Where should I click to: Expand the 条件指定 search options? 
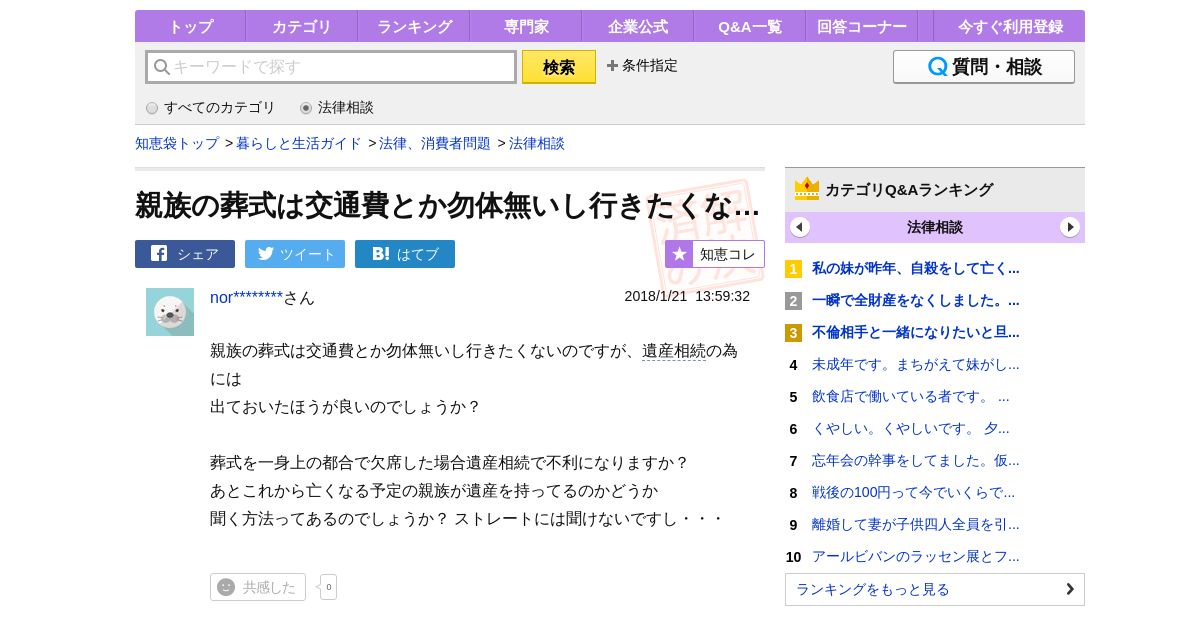(x=642, y=66)
